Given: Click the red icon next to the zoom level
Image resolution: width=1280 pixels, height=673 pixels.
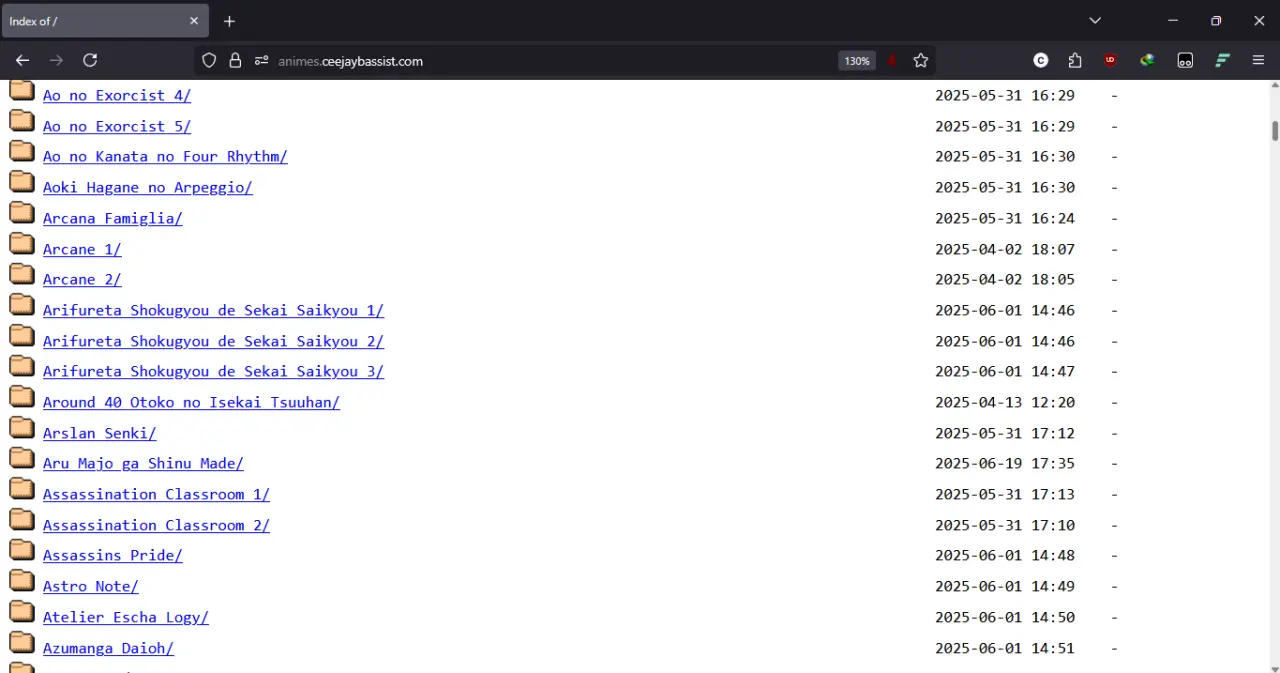Looking at the screenshot, I should 892,61.
